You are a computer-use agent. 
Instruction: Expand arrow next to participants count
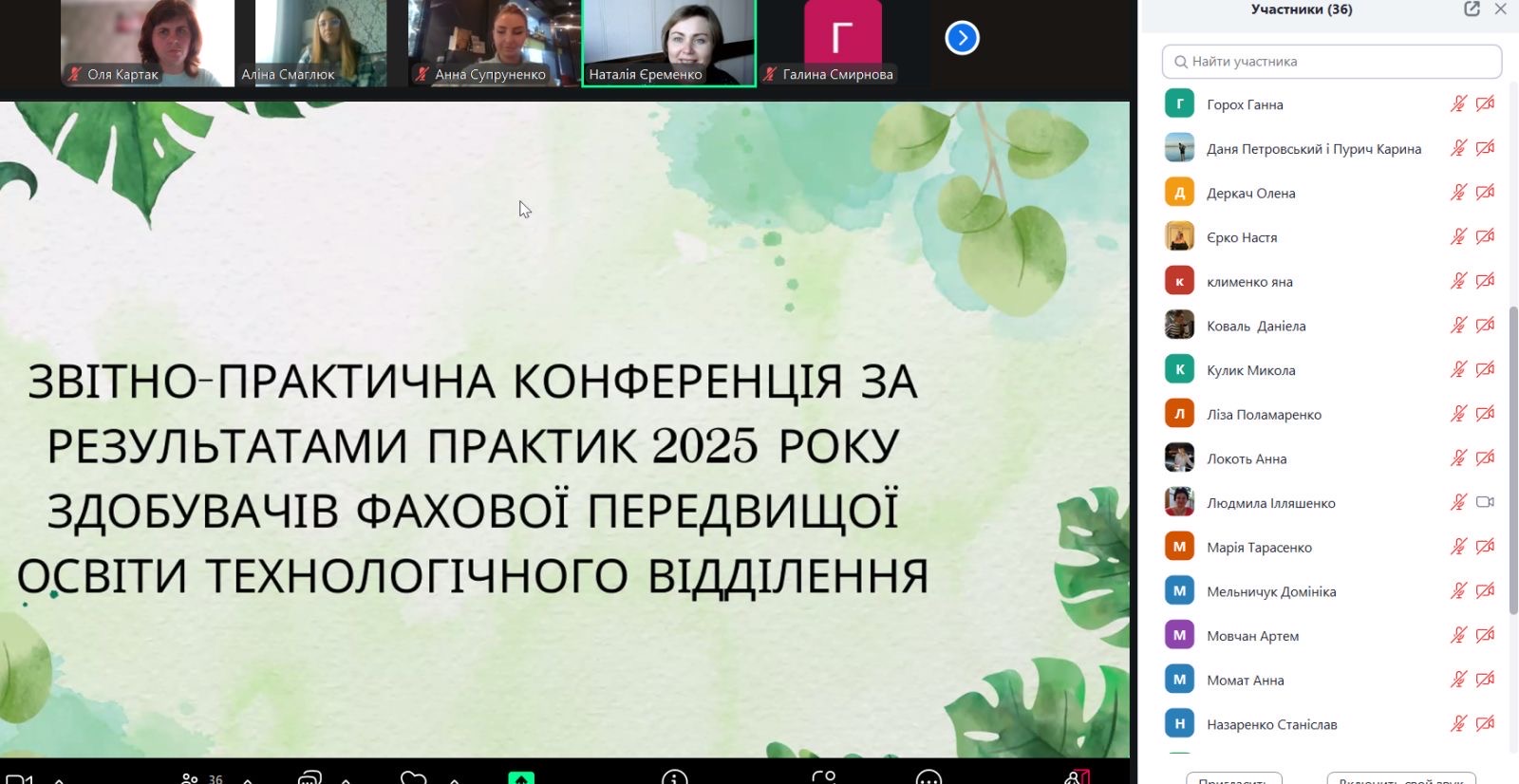coord(248,780)
